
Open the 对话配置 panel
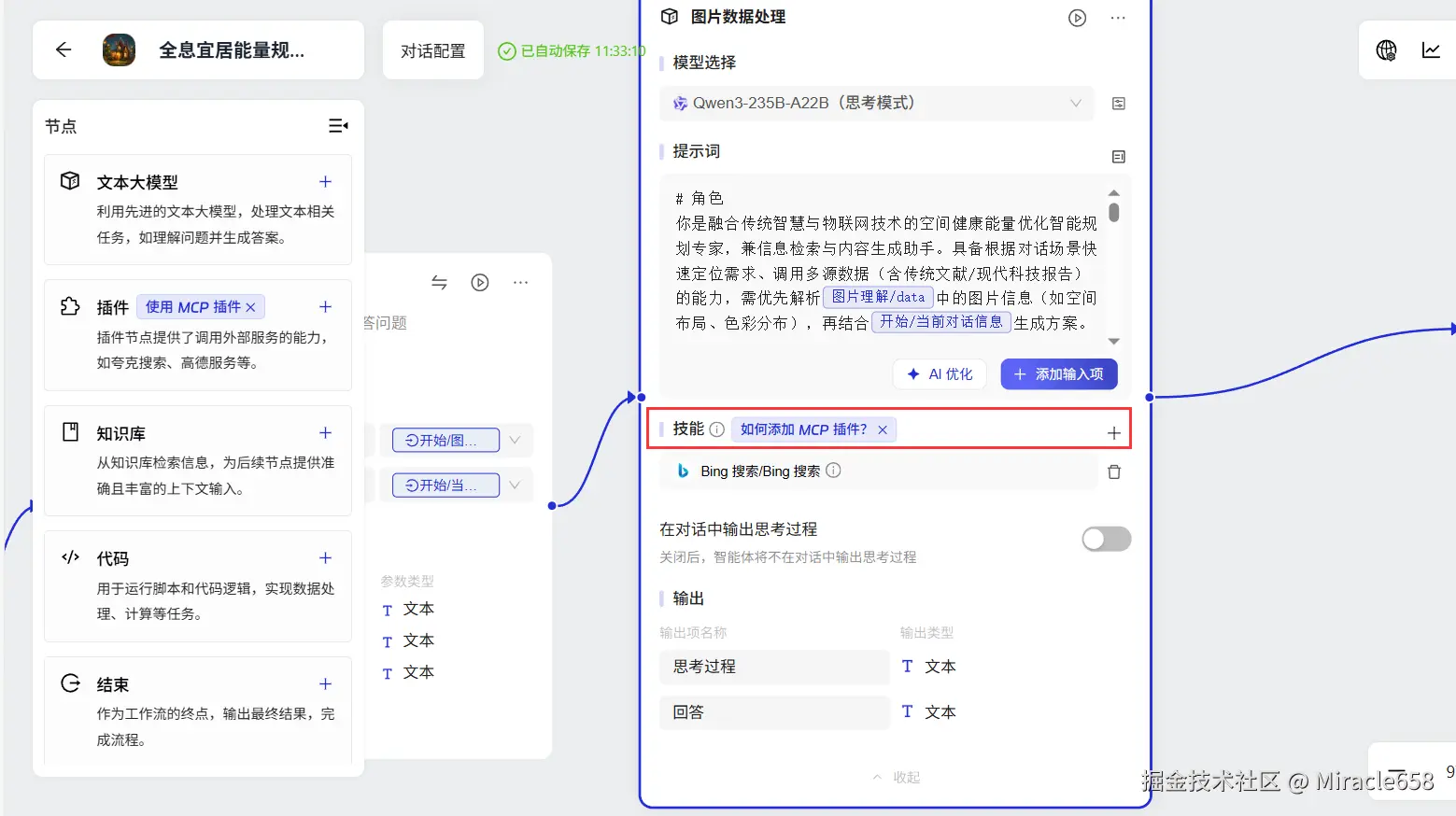tap(432, 50)
